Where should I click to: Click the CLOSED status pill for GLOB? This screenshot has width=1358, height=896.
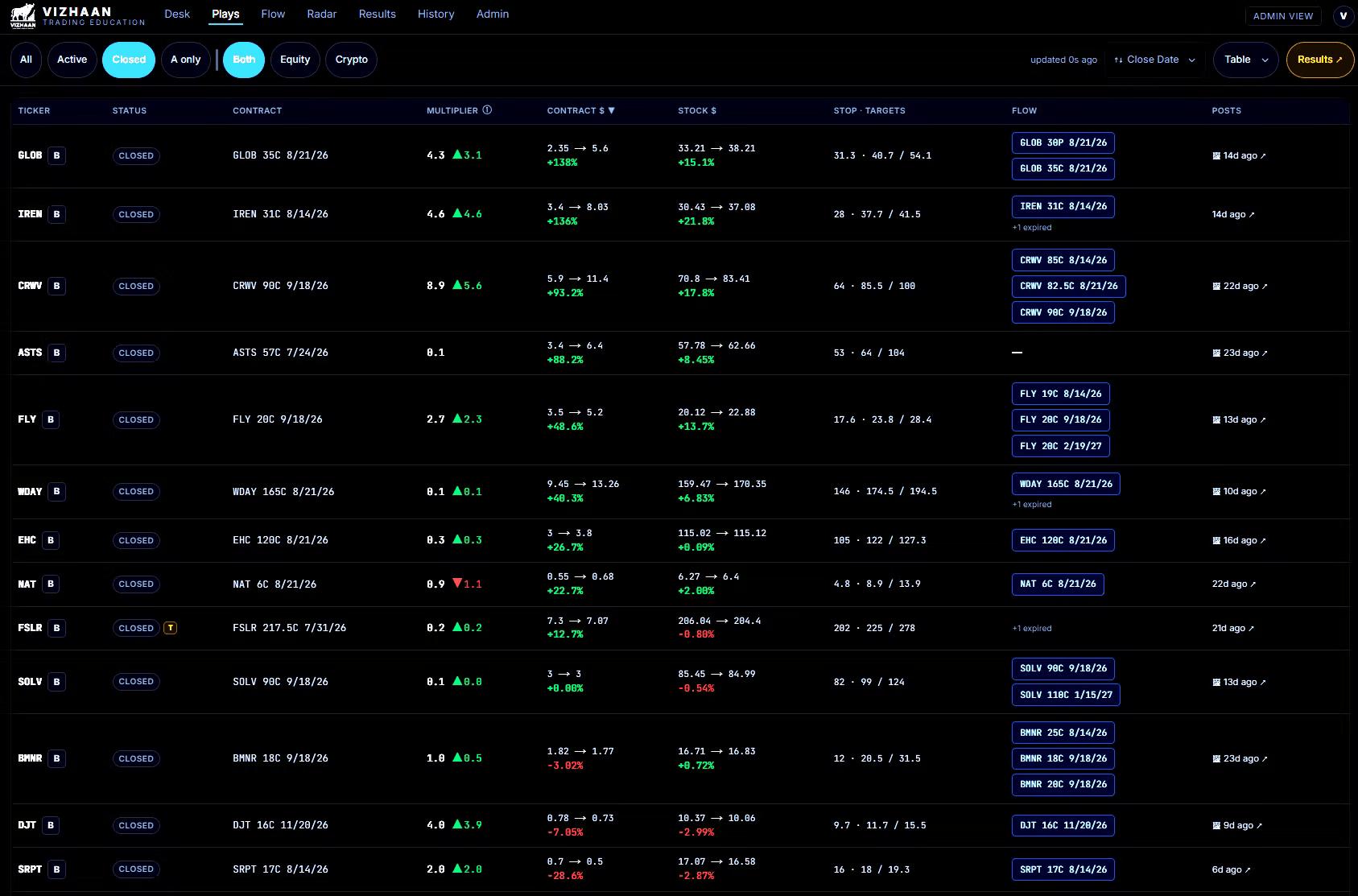(x=136, y=155)
